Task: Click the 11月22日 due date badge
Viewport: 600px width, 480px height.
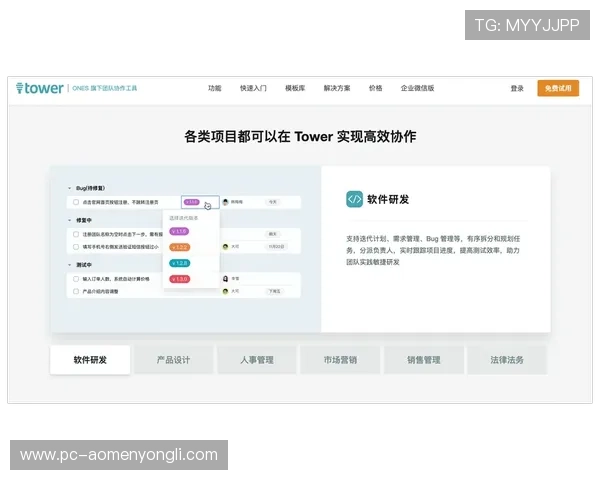Action: (276, 247)
